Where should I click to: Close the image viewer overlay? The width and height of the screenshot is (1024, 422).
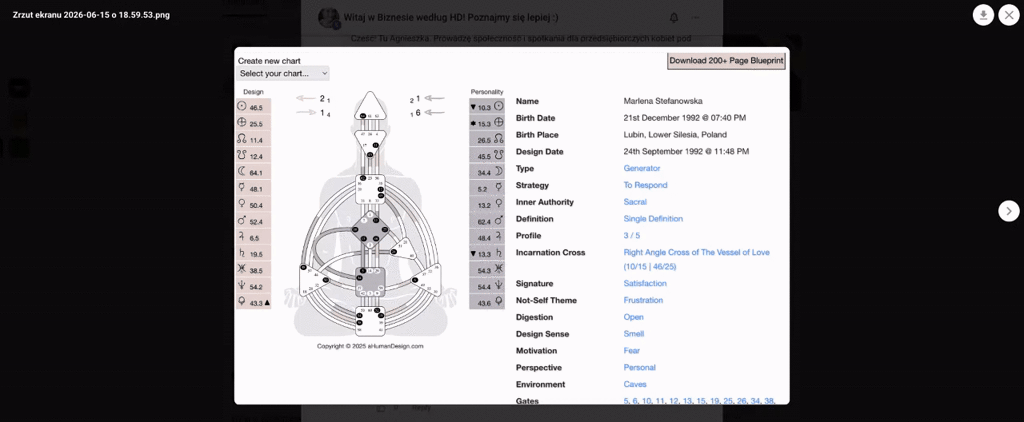pos(1009,14)
